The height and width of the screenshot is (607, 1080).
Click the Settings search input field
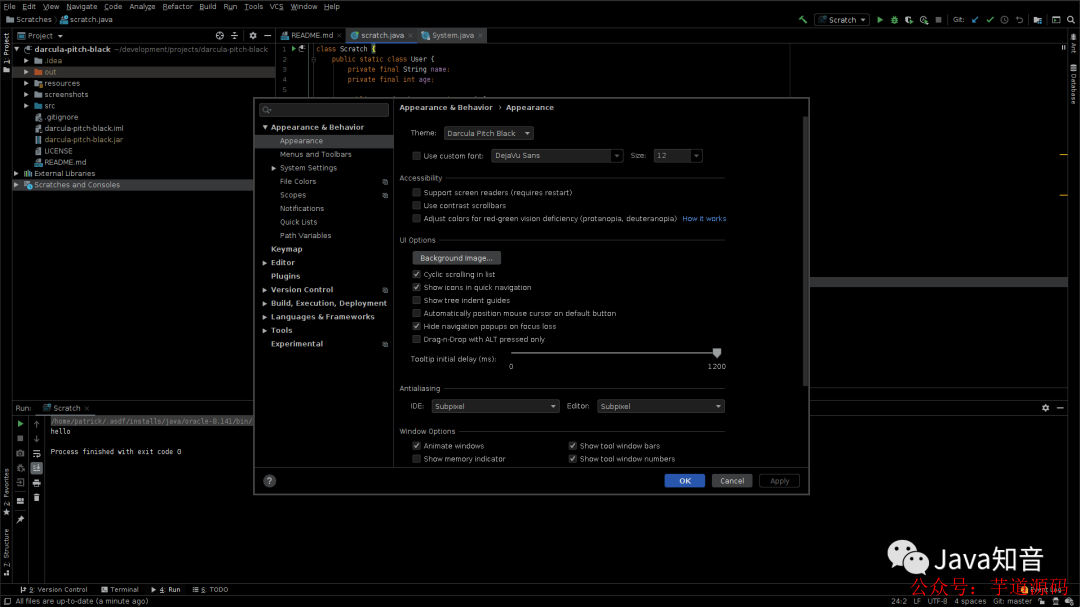click(x=324, y=110)
